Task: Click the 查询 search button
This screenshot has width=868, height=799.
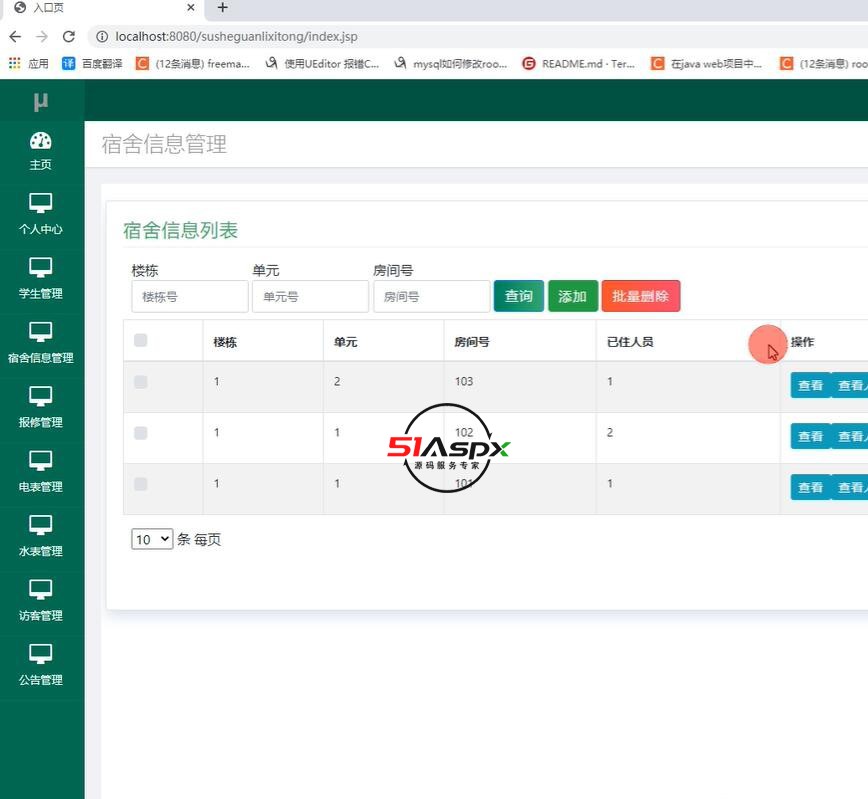Action: (519, 296)
